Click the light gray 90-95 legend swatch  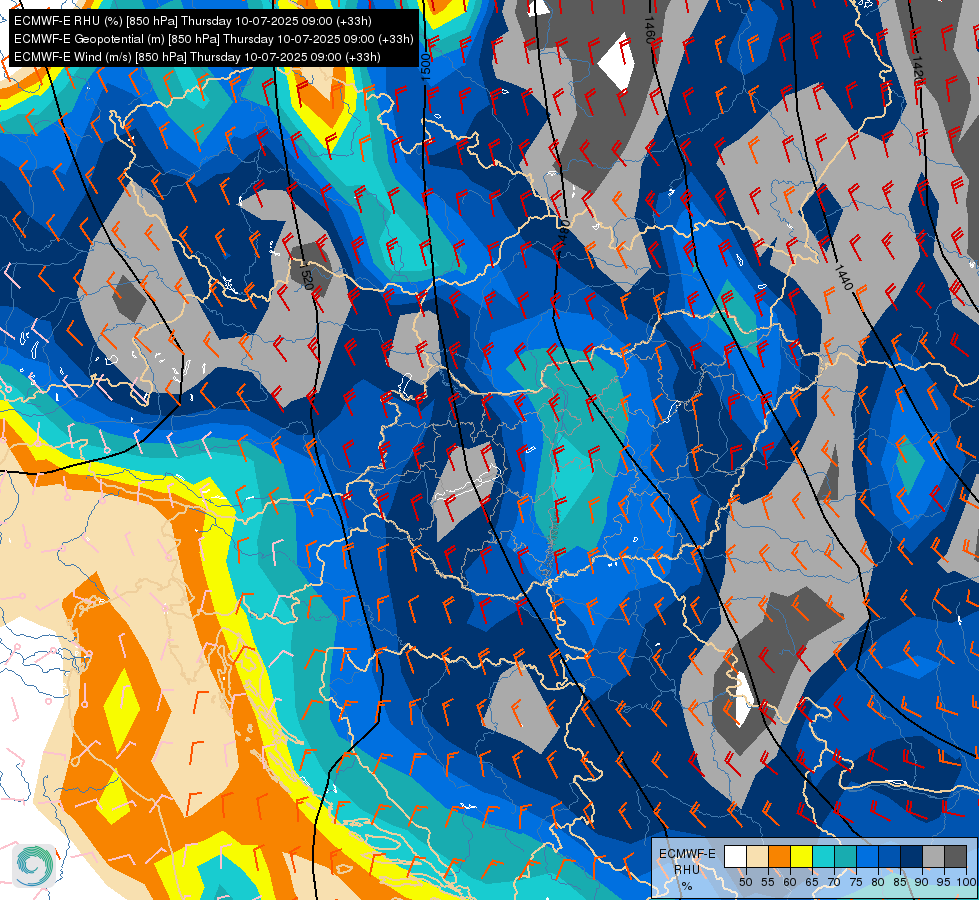coord(933,856)
